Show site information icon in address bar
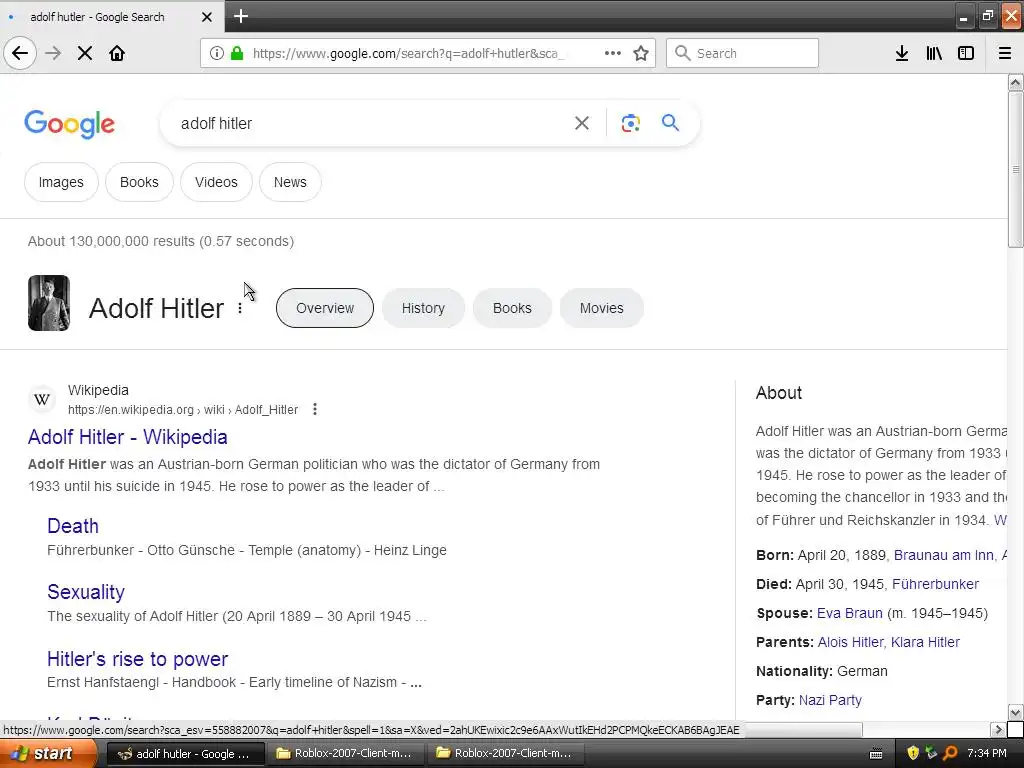 click(217, 53)
